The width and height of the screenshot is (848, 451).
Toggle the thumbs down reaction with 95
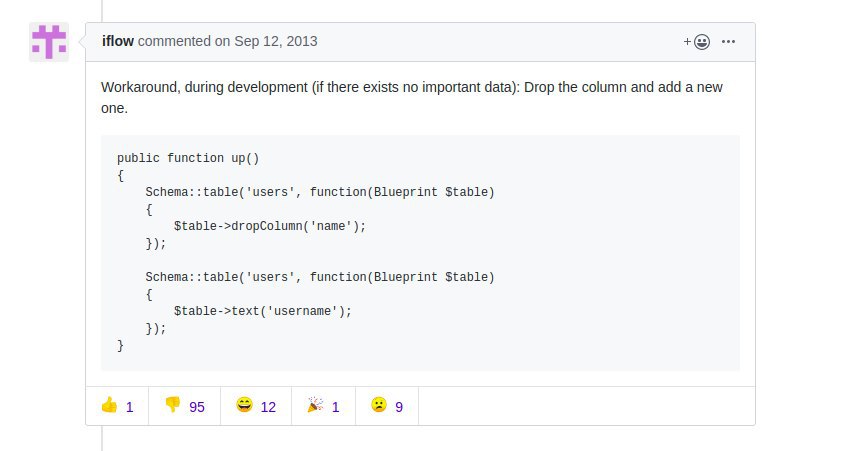184,406
